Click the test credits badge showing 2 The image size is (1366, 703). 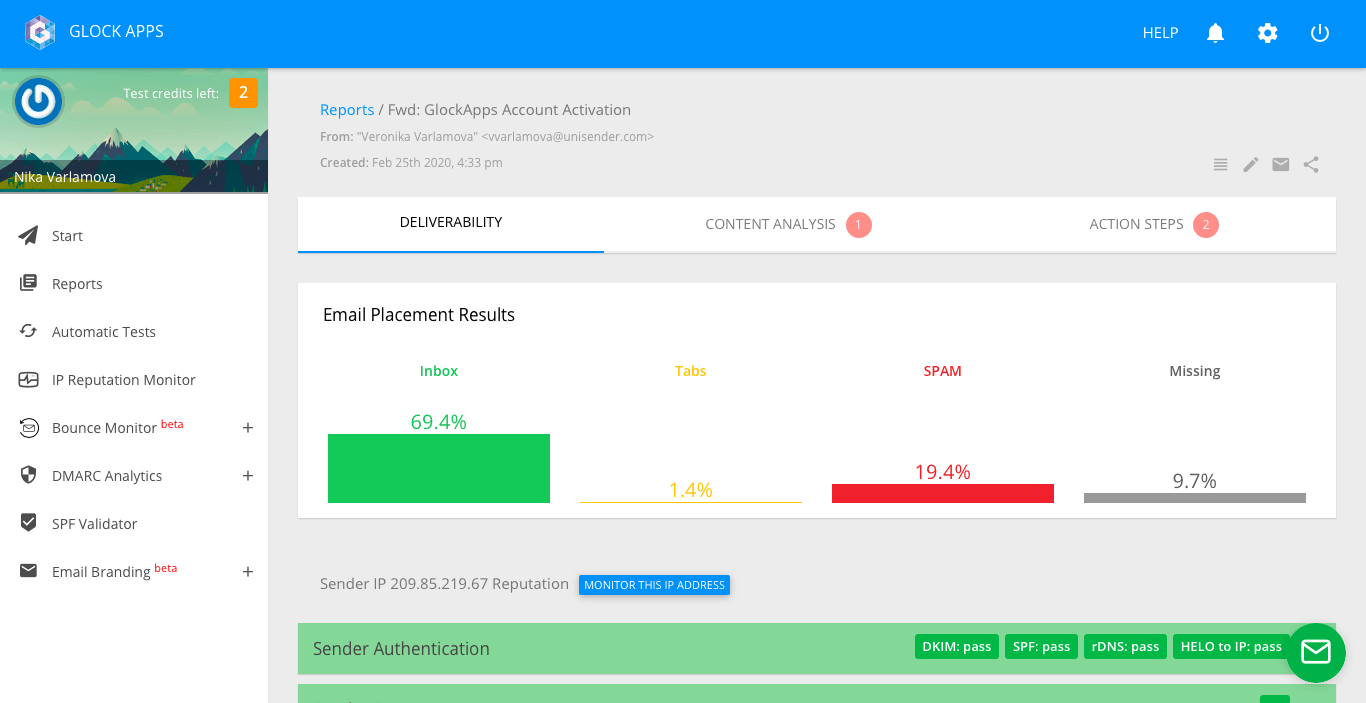coord(243,93)
